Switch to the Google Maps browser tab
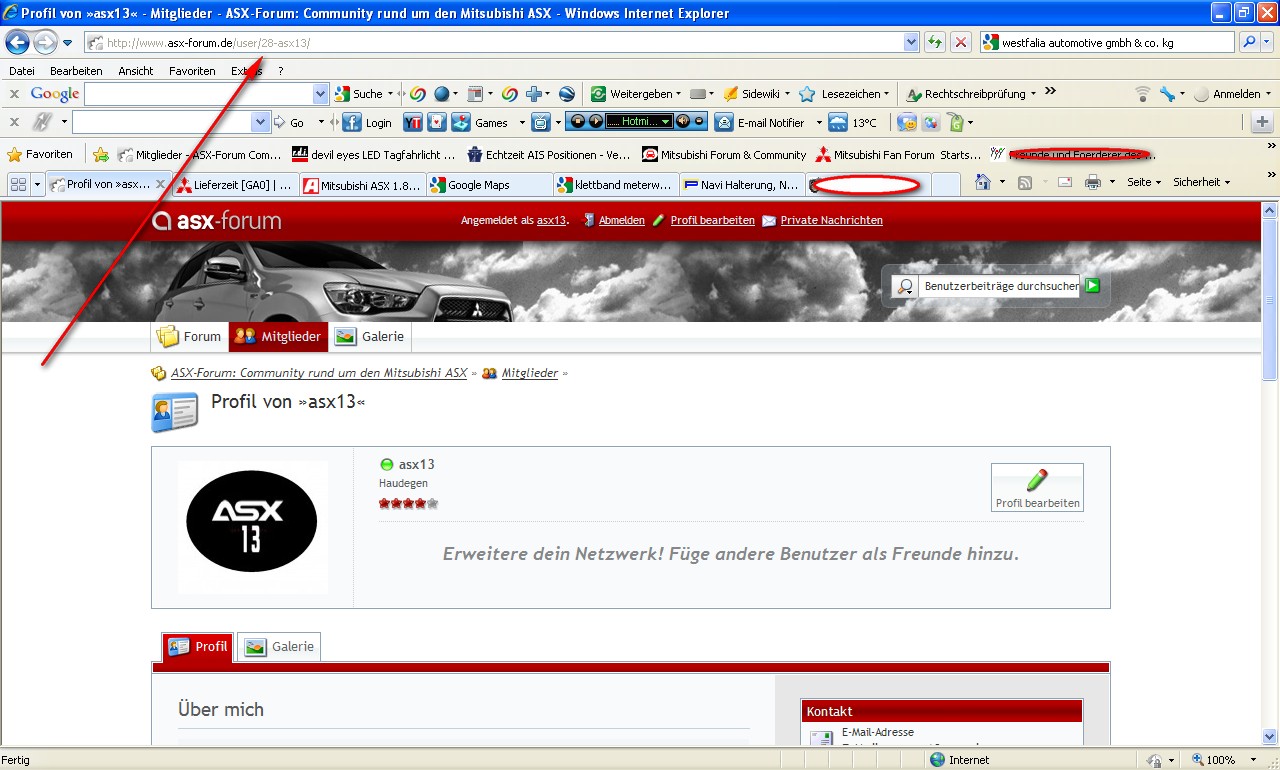Screen dimensions: 1280x770 pos(490,185)
